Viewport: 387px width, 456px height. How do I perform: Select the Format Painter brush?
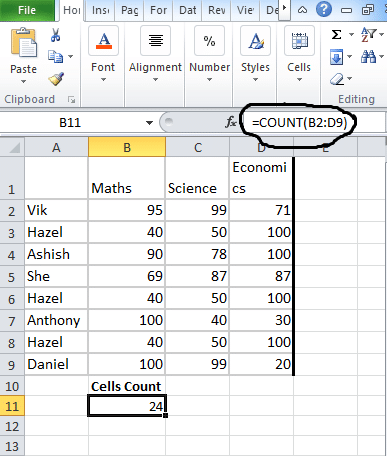[56, 79]
